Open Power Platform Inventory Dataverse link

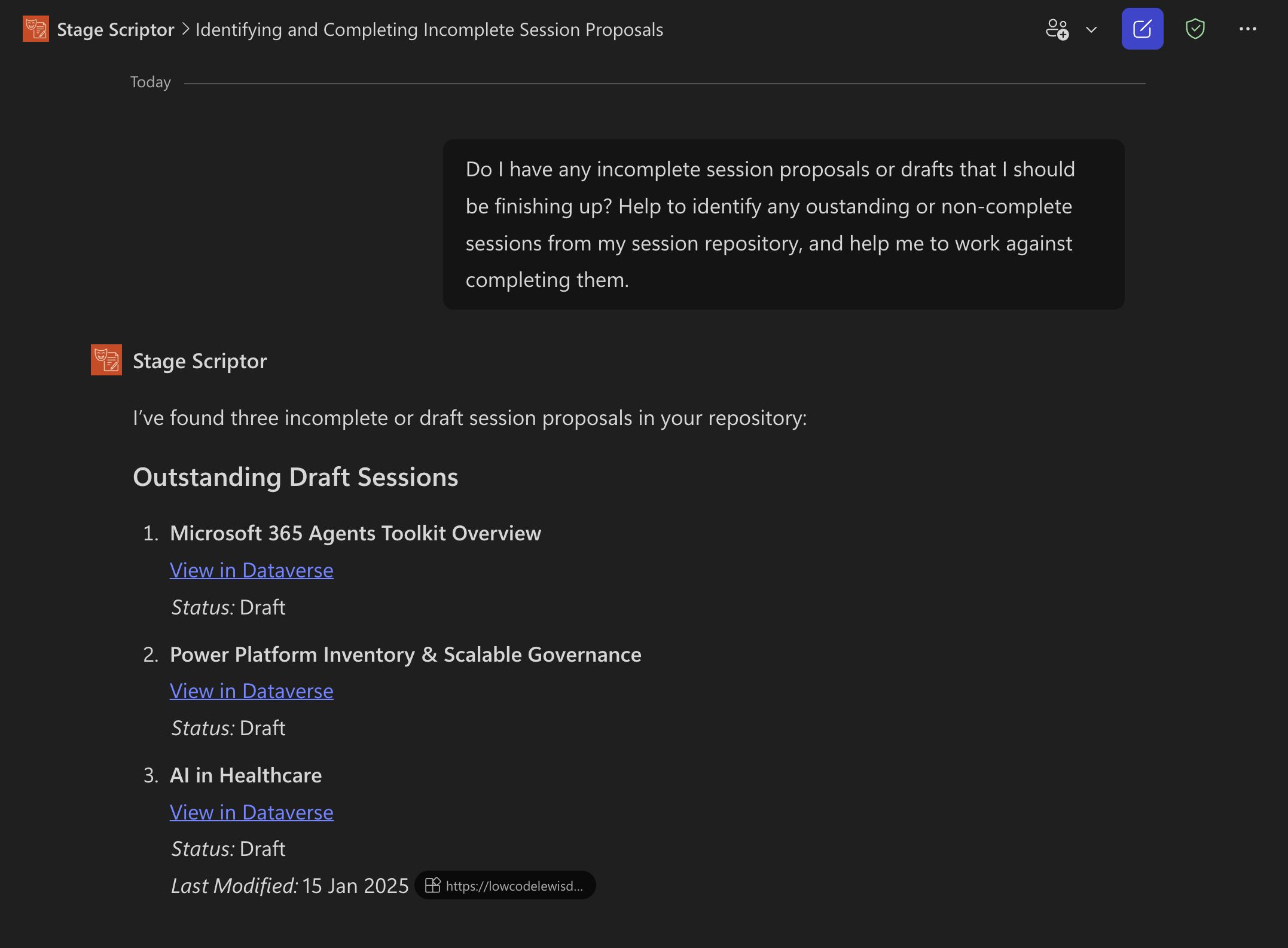tap(251, 691)
